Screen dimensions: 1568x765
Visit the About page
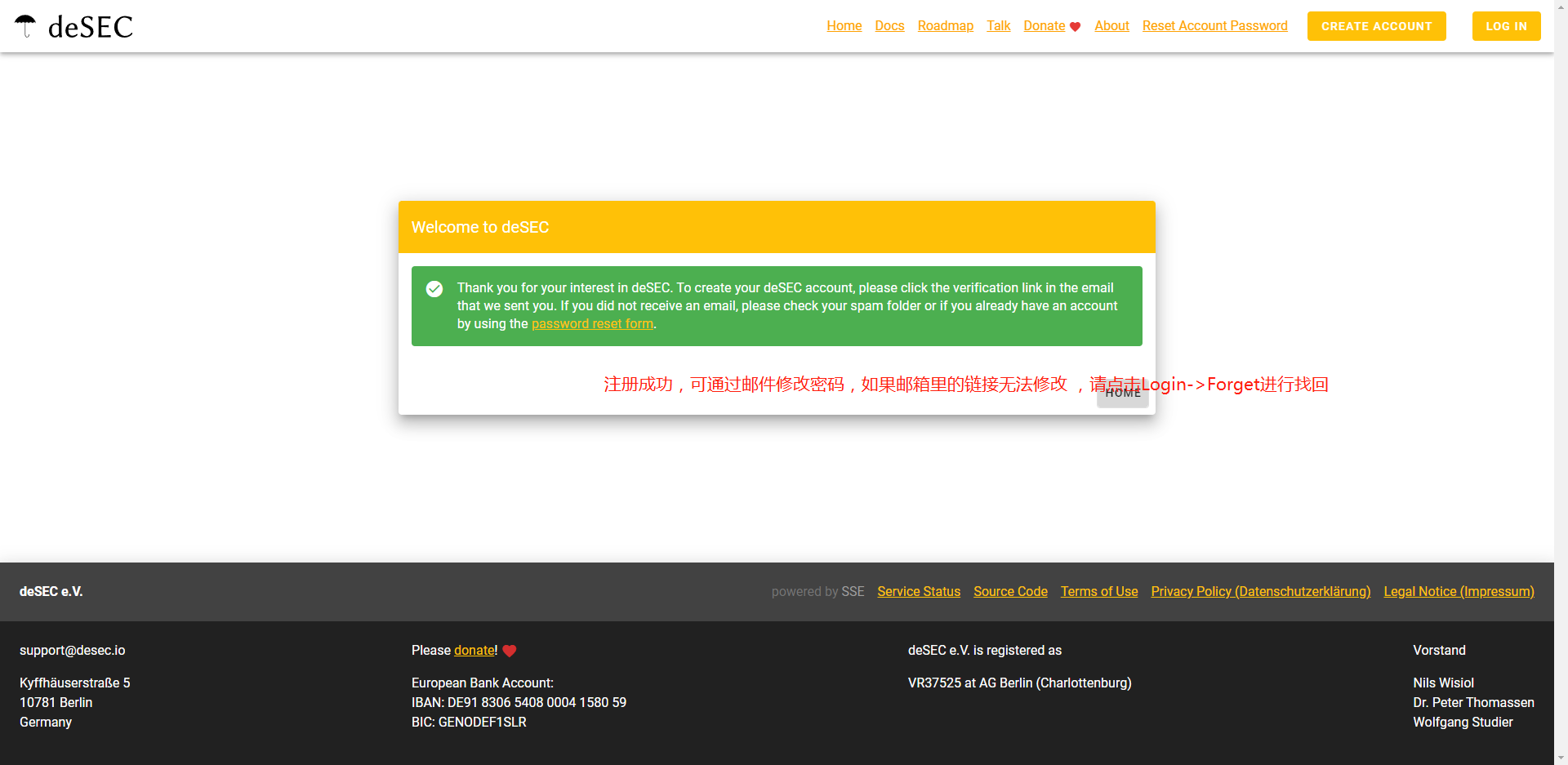[1111, 26]
